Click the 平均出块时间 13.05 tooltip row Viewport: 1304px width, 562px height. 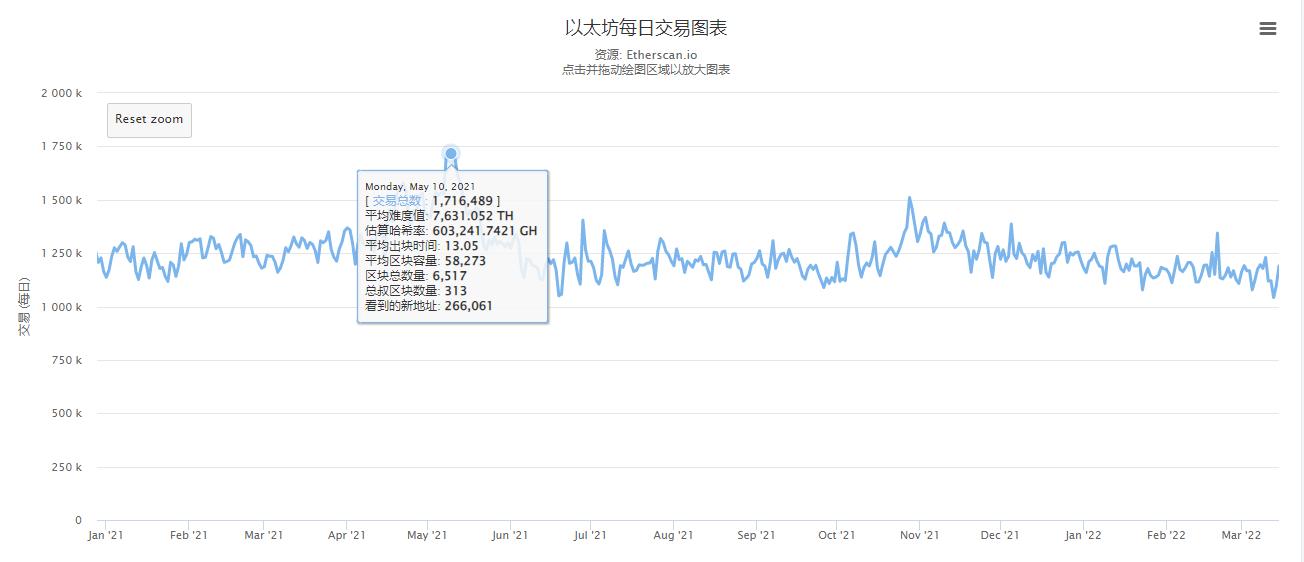[x=422, y=246]
